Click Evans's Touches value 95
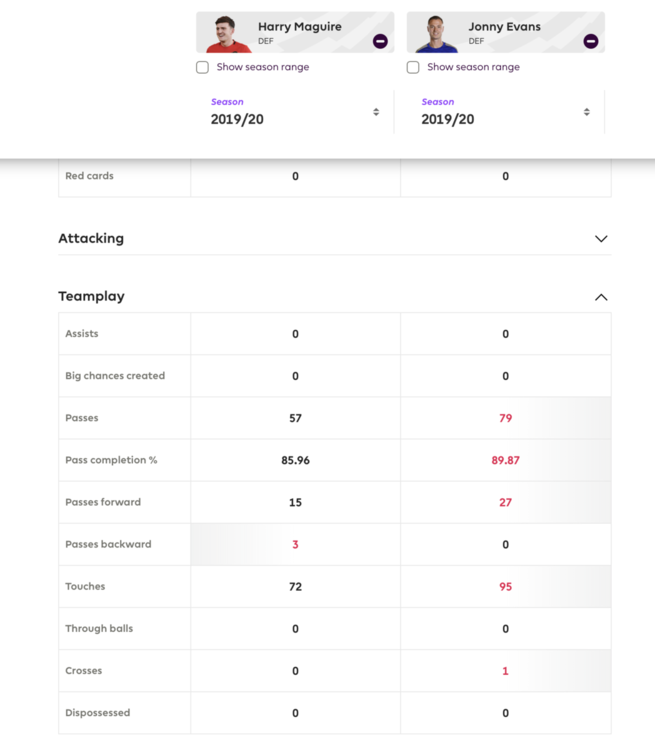Viewport: 655px width, 750px height. [x=506, y=586]
